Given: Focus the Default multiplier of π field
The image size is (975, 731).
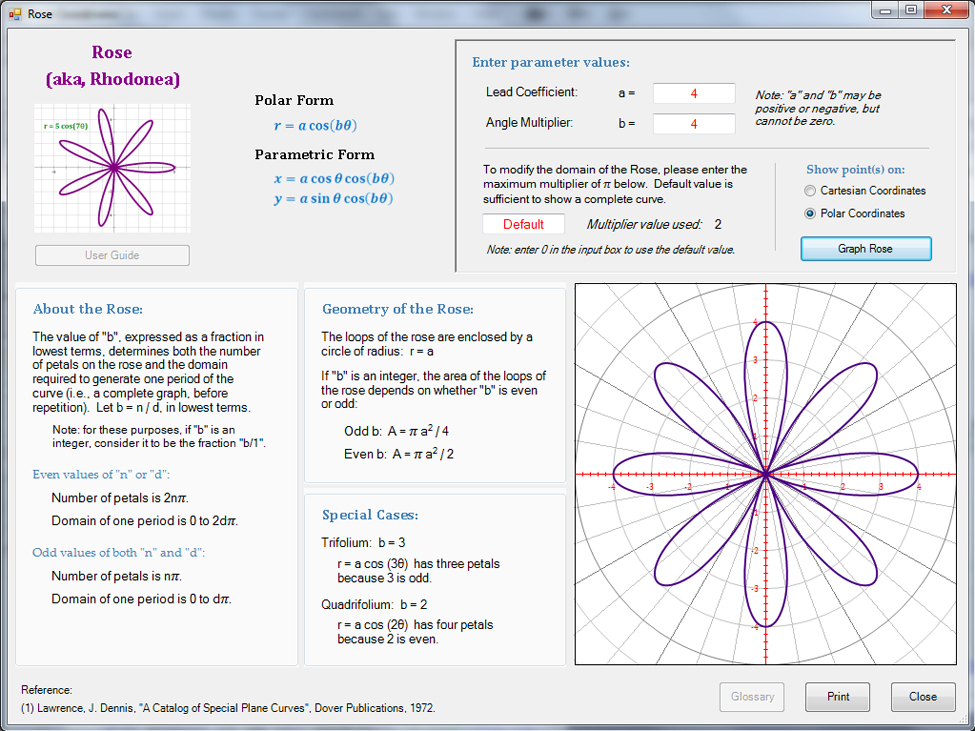Looking at the screenshot, I should click(x=523, y=224).
